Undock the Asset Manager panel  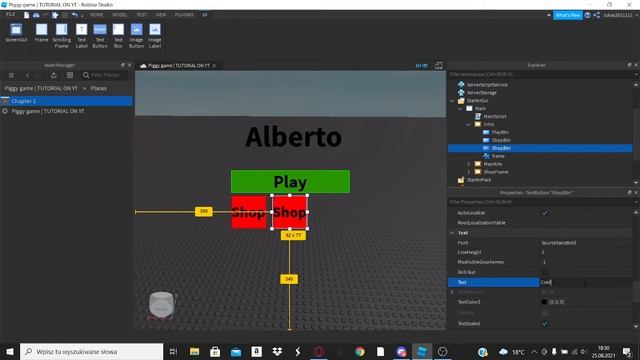(x=122, y=65)
